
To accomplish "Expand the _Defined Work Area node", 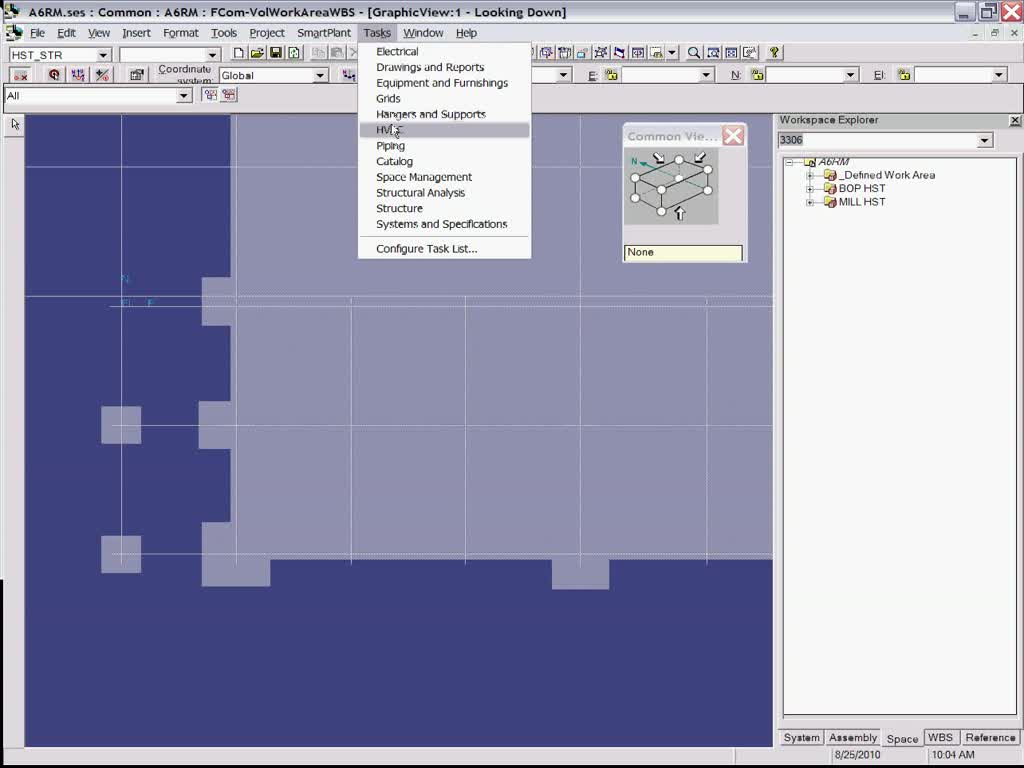I will pos(810,175).
